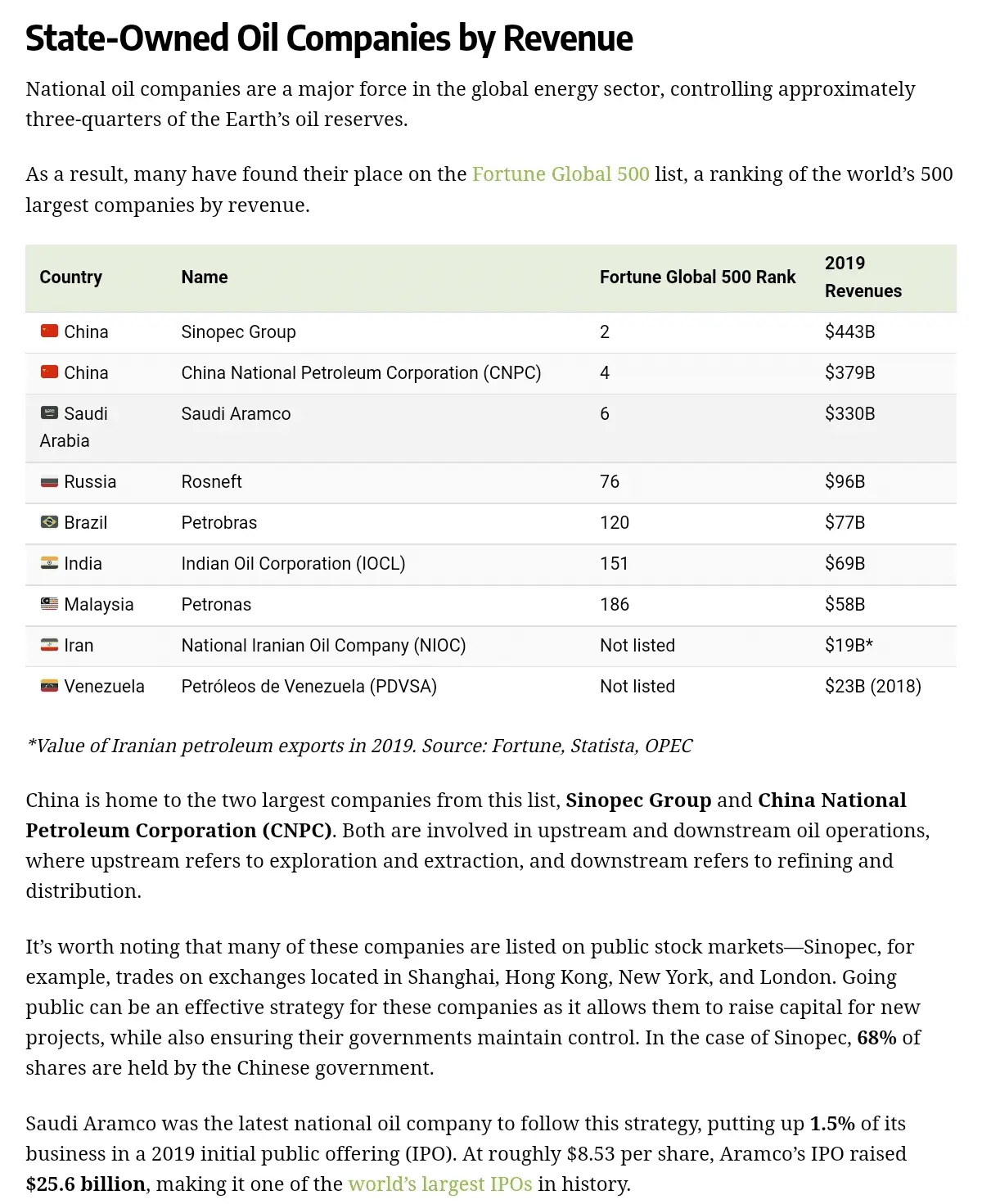Click the Brazil flag icon

pyautogui.click(x=50, y=522)
